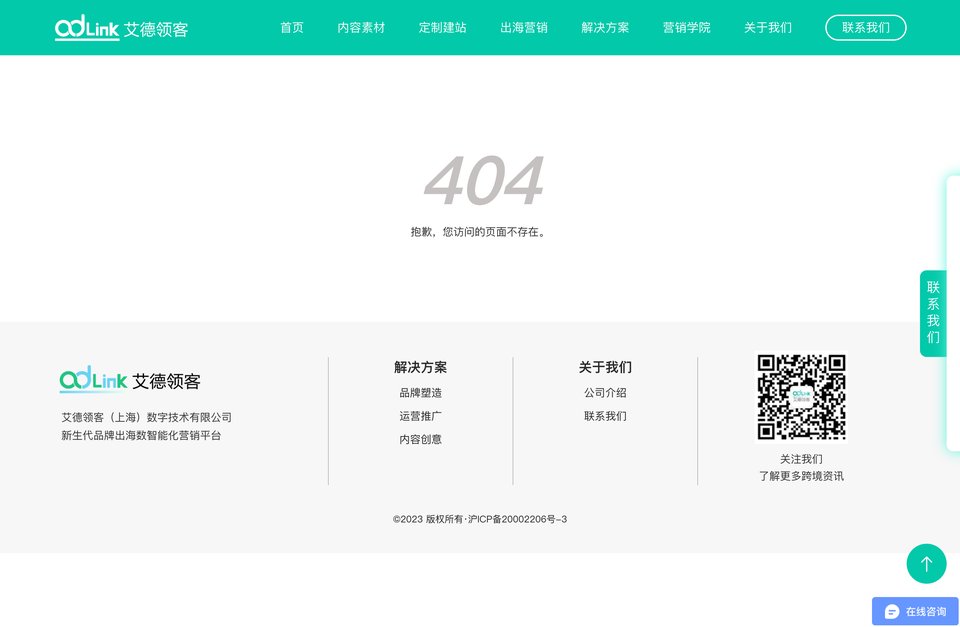The height and width of the screenshot is (627, 960).
Task: Click the footer 联系我们 link
Action: coord(605,416)
